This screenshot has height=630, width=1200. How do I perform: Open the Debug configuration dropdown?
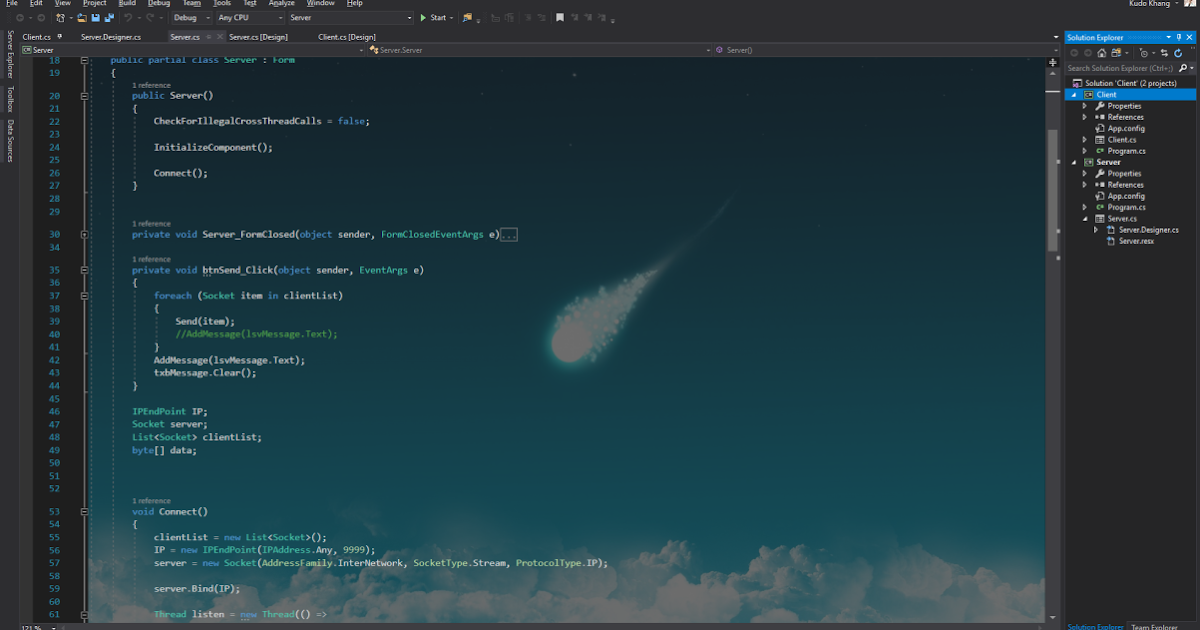tap(208, 17)
